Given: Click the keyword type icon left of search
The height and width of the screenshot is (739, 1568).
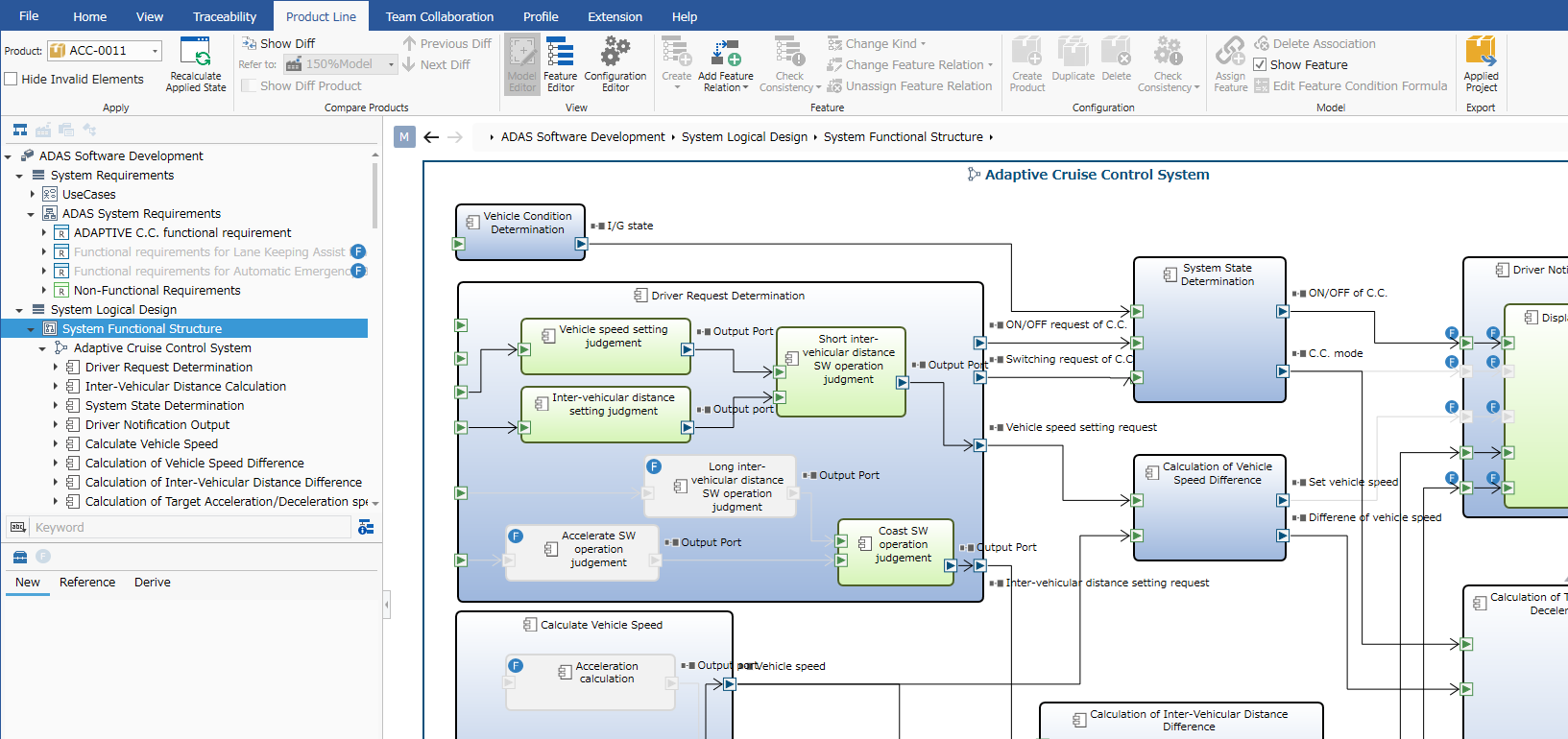Looking at the screenshot, I should [17, 527].
